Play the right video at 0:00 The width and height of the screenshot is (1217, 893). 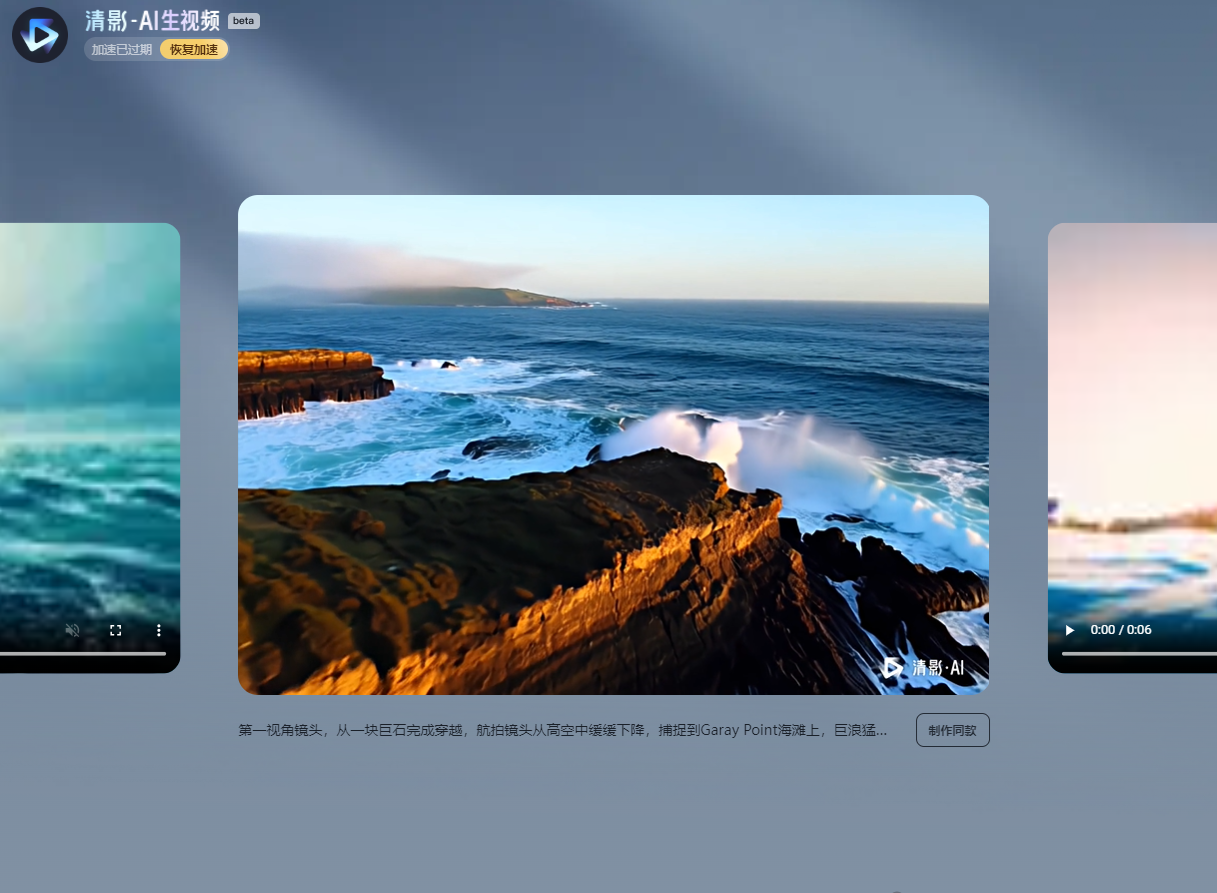point(1070,630)
